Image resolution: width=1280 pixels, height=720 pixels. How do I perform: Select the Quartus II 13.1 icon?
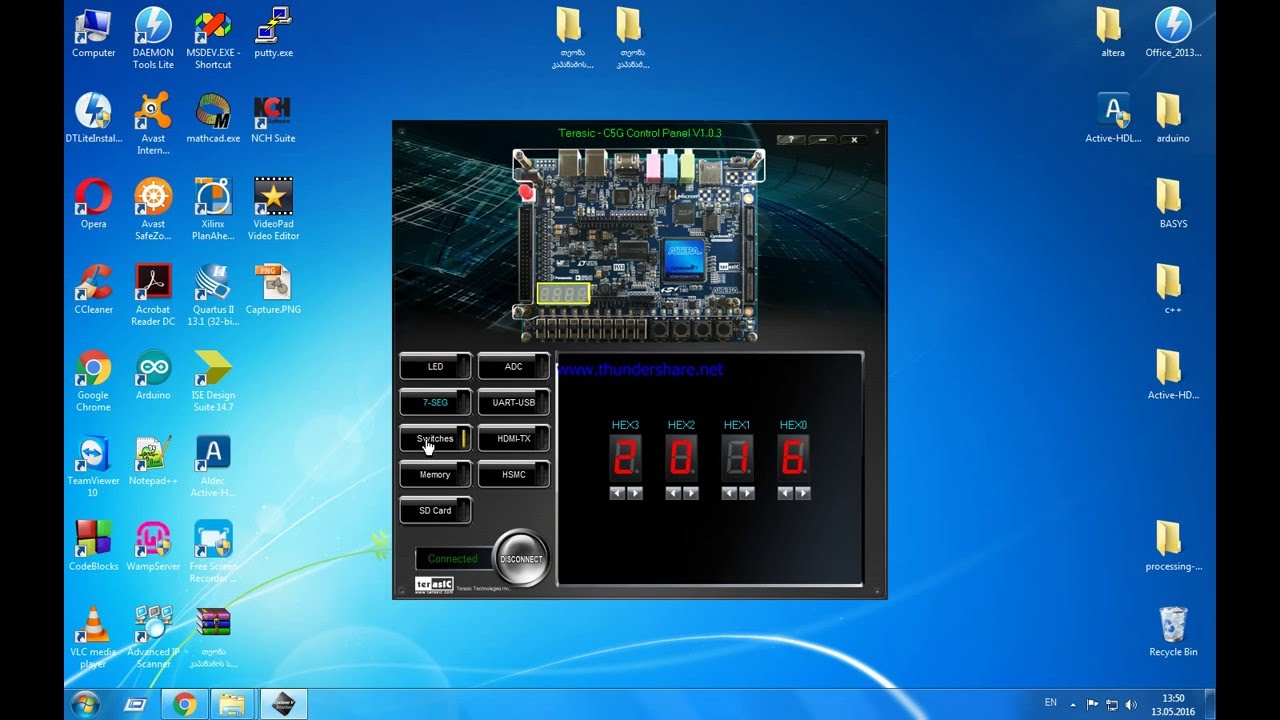point(213,296)
